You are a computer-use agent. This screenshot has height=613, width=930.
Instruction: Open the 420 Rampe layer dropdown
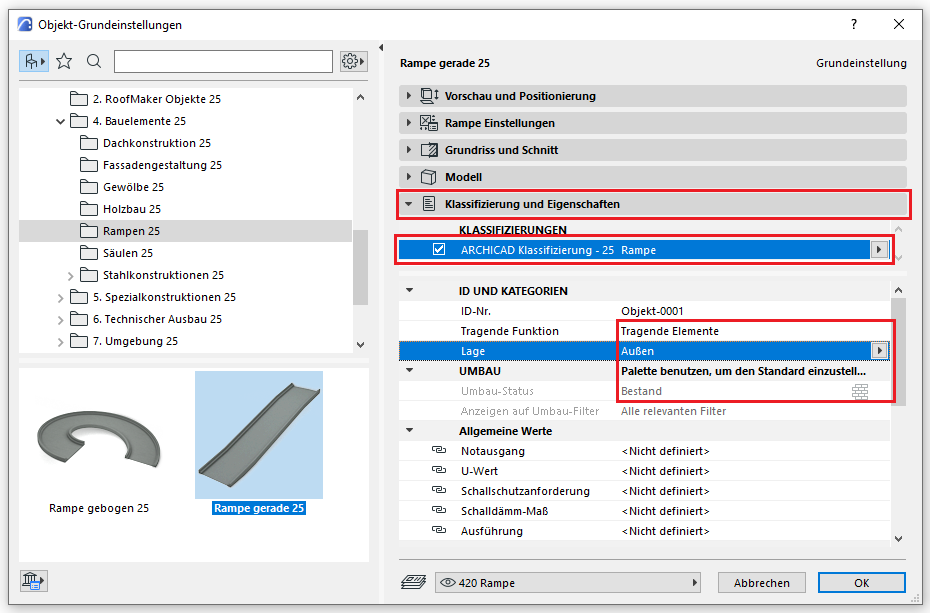pos(568,583)
